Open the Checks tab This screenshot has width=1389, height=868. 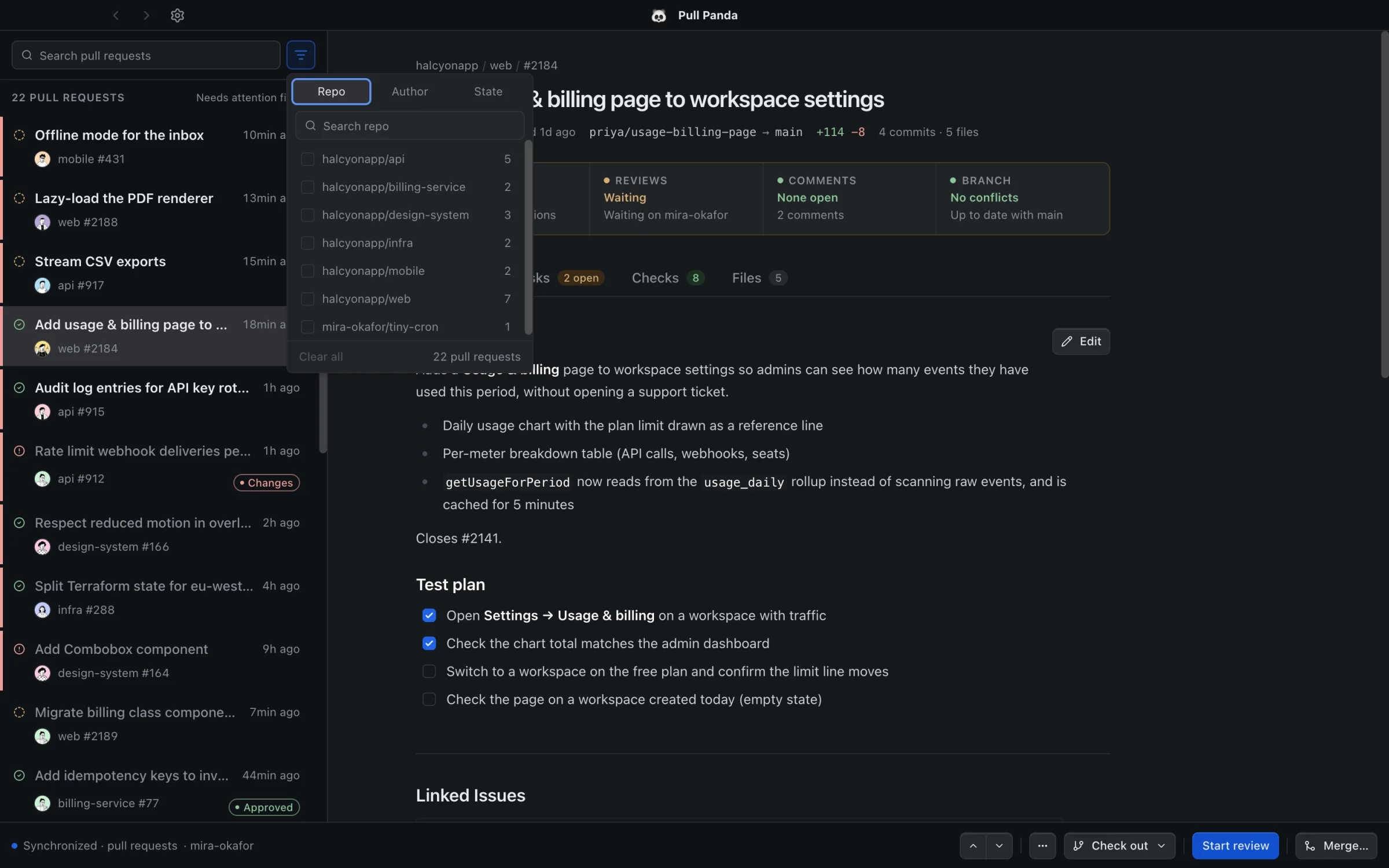[668, 278]
